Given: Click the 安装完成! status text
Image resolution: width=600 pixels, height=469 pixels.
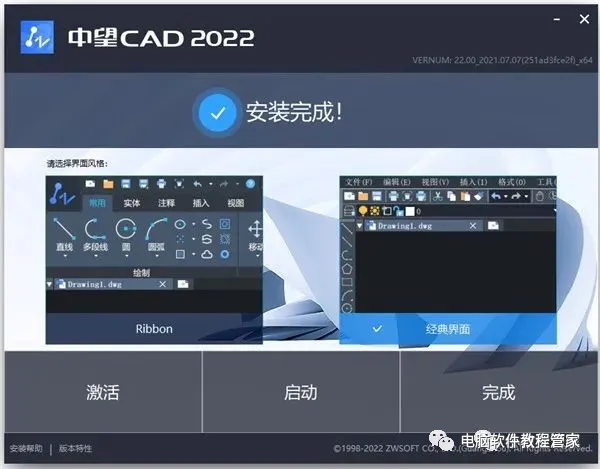Looking at the screenshot, I should click(x=294, y=112).
